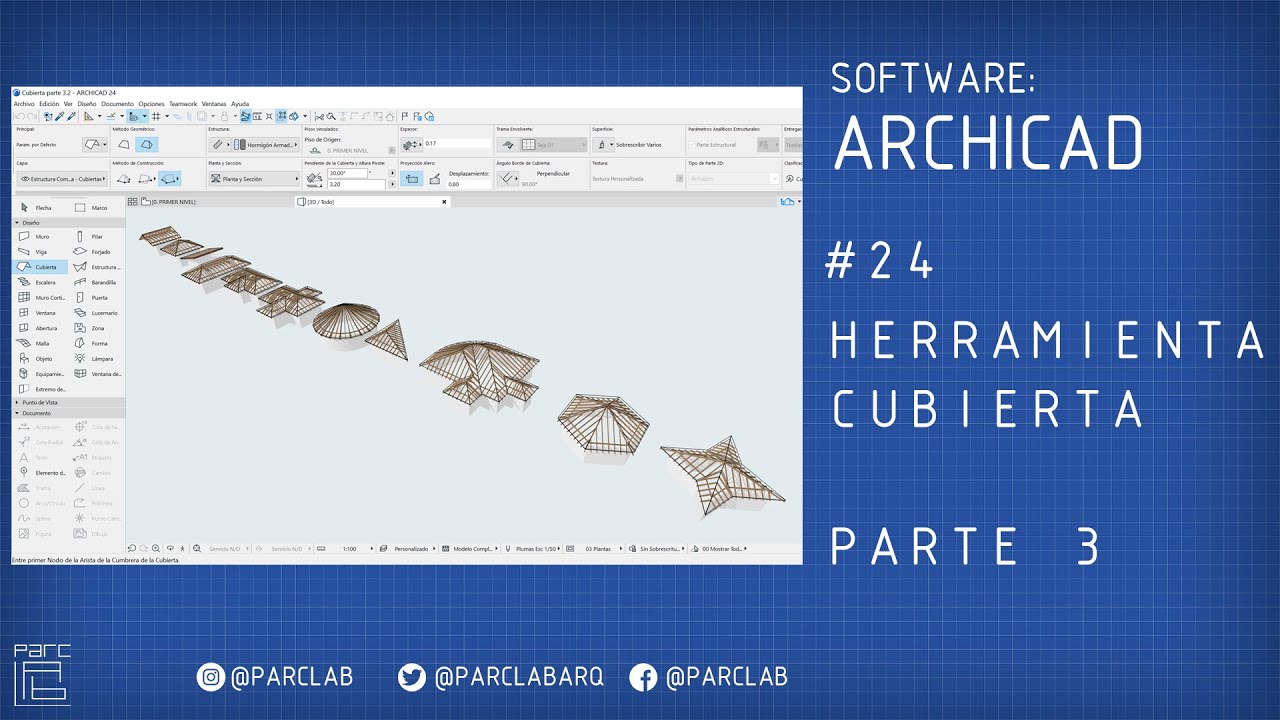Toggle the first Proyección Alero option
This screenshot has width=1280, height=720.
411,179
